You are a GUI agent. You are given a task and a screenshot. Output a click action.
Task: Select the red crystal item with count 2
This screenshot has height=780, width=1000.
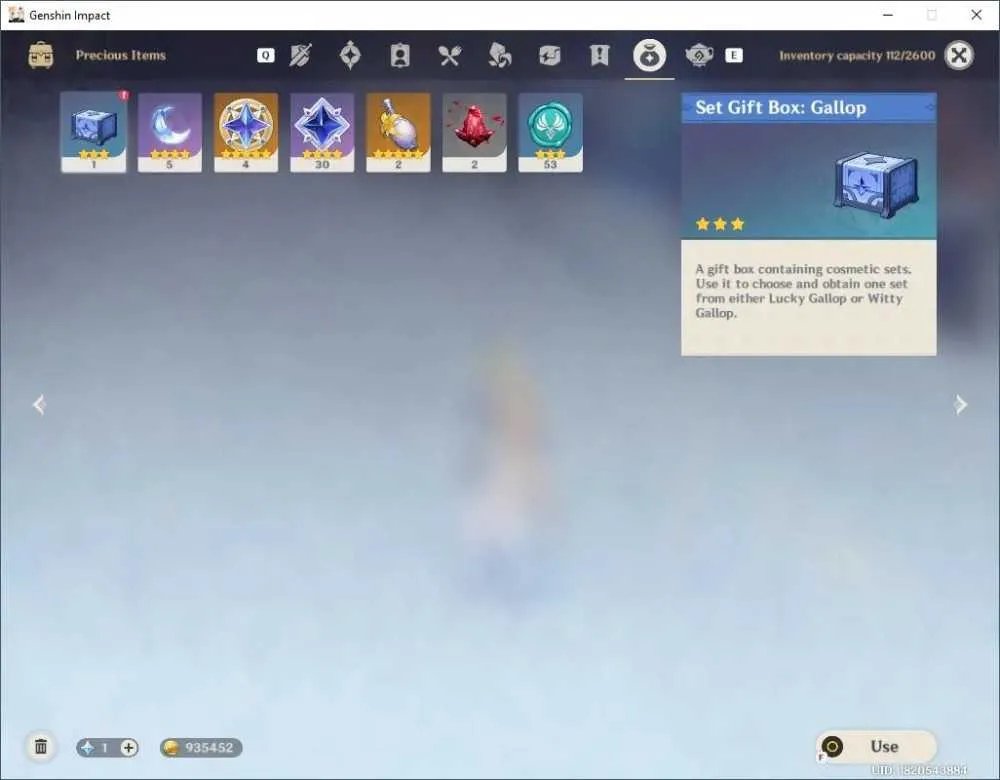coord(474,132)
